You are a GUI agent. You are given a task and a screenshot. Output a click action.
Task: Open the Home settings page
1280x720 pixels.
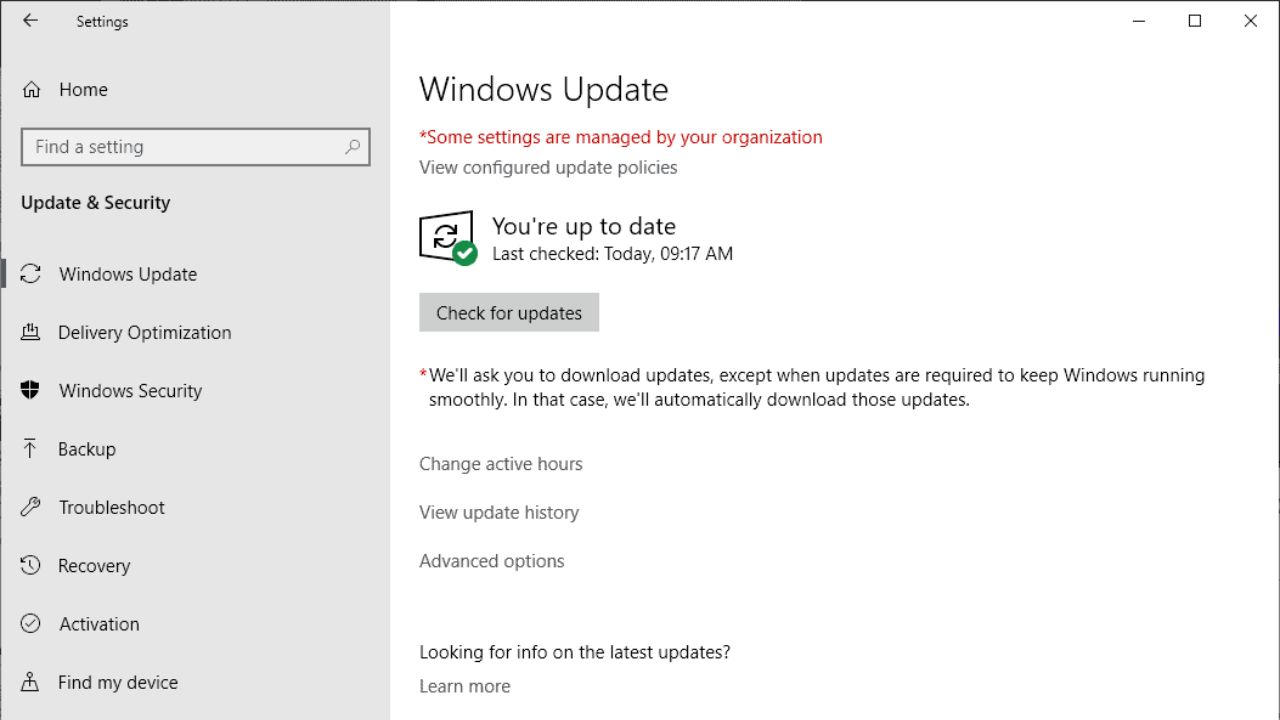83,90
